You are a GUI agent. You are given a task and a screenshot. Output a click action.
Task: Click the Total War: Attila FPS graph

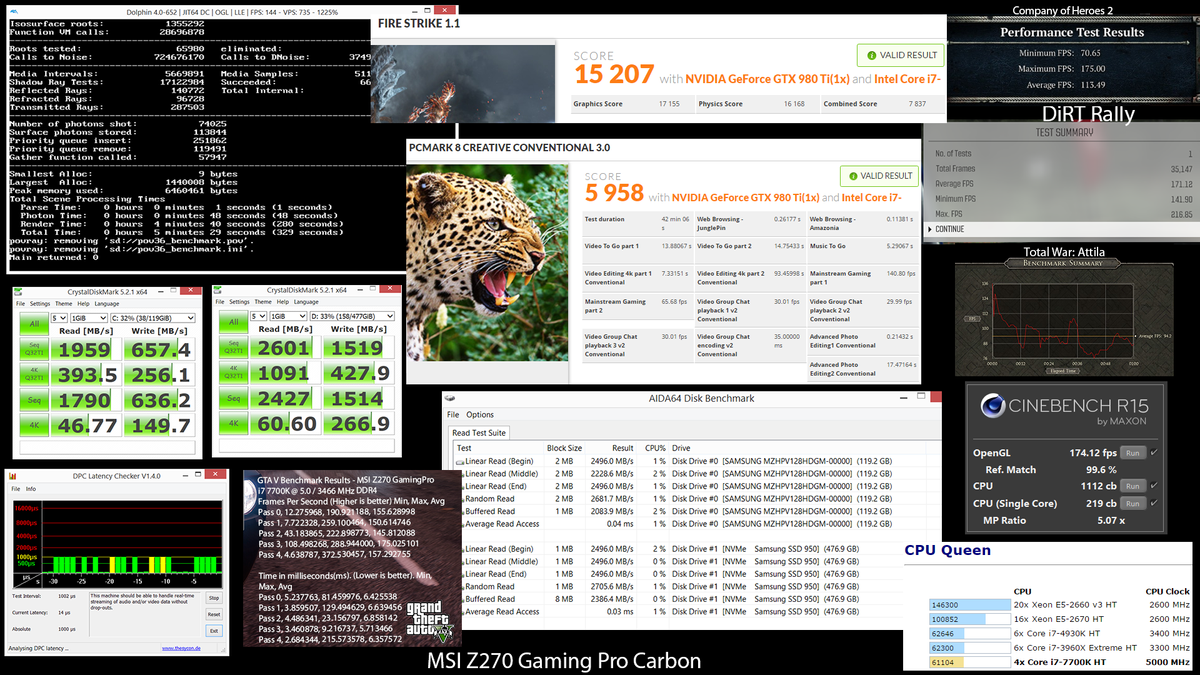1061,321
